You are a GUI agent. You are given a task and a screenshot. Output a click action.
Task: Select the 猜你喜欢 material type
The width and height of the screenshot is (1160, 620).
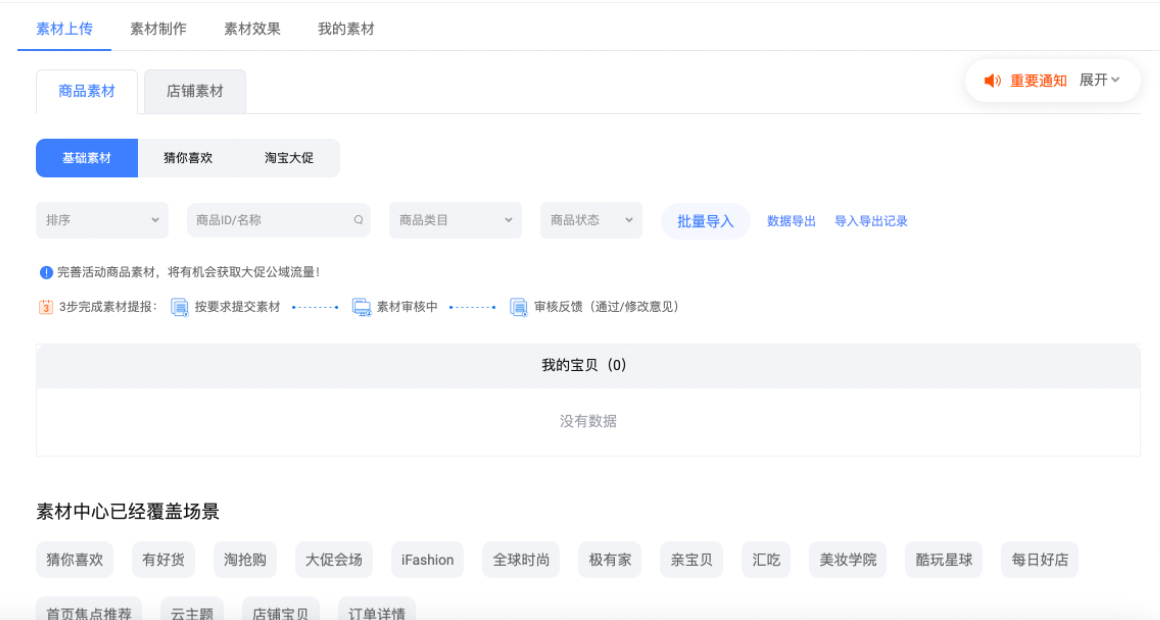[x=187, y=158]
